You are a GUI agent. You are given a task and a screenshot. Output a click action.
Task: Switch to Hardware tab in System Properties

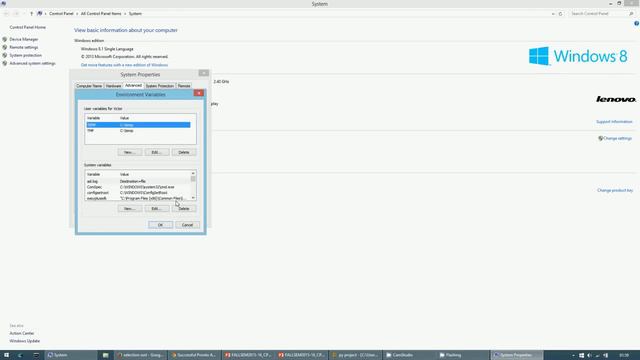pyautogui.click(x=113, y=86)
